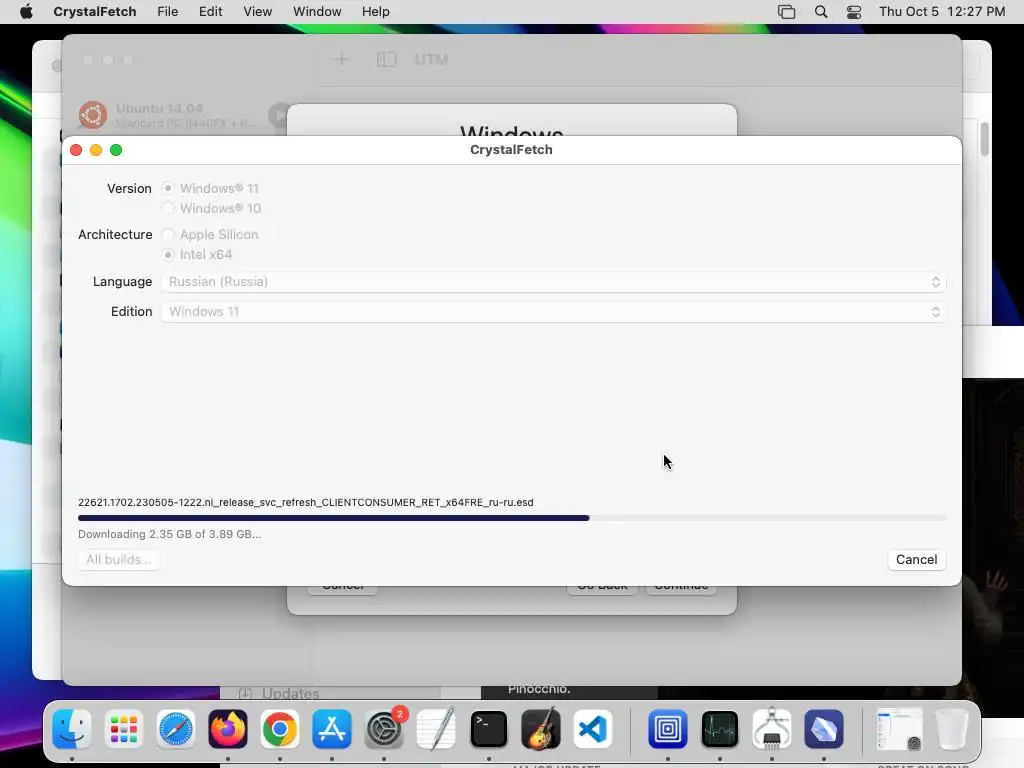Click the date and time clock
Image resolution: width=1024 pixels, height=768 pixels.
point(942,12)
